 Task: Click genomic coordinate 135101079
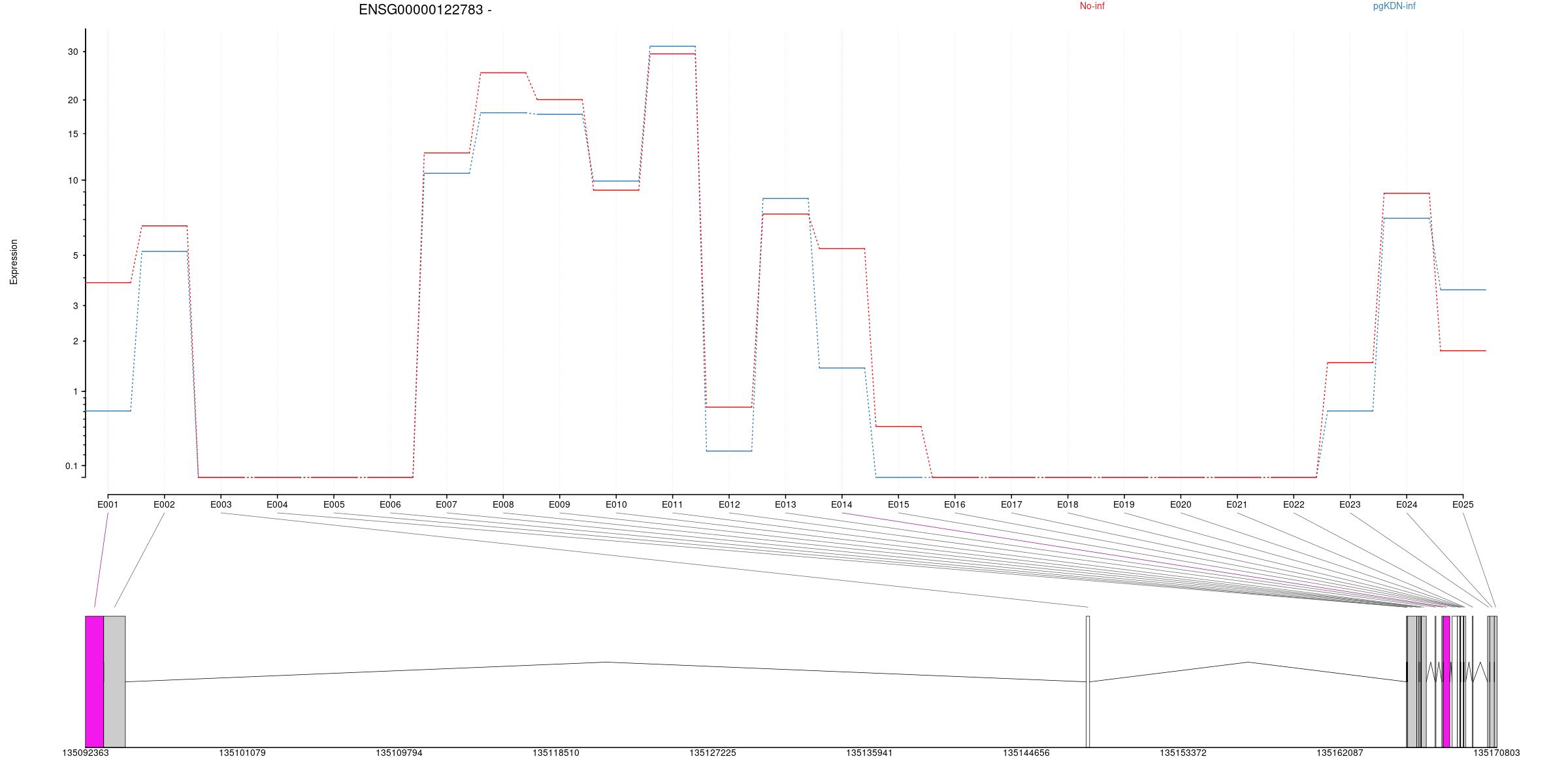click(x=242, y=753)
